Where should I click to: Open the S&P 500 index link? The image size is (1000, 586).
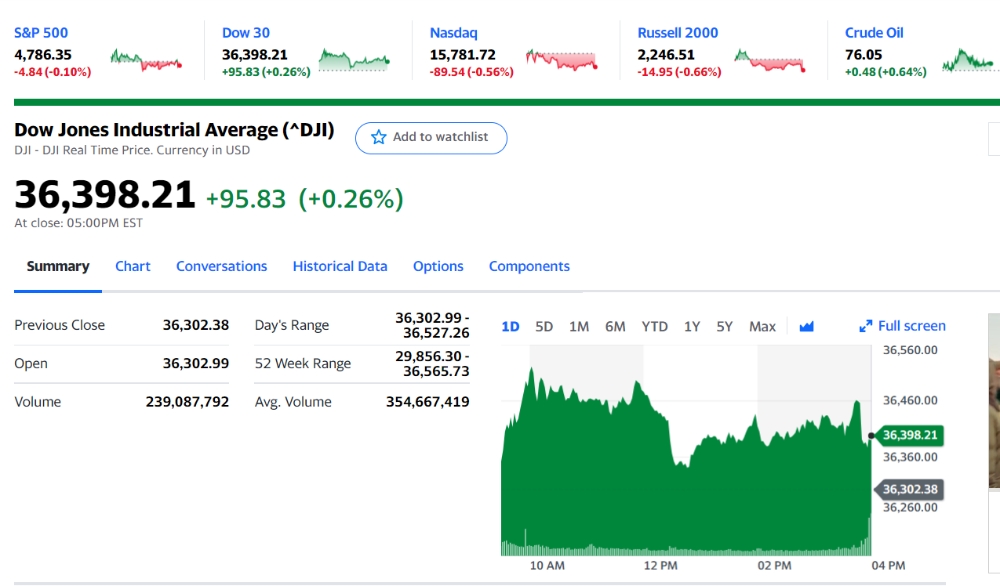41,33
